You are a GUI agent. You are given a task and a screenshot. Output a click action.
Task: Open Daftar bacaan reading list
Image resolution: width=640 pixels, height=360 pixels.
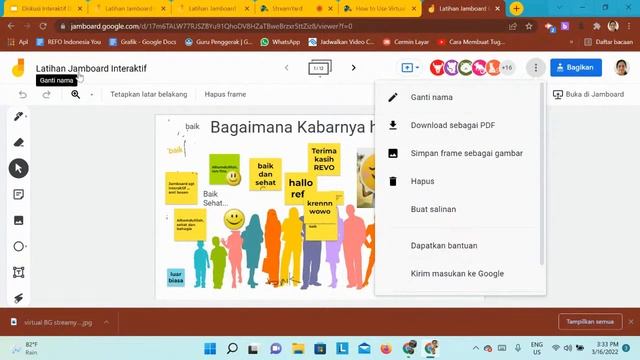pyautogui.click(x=609, y=42)
